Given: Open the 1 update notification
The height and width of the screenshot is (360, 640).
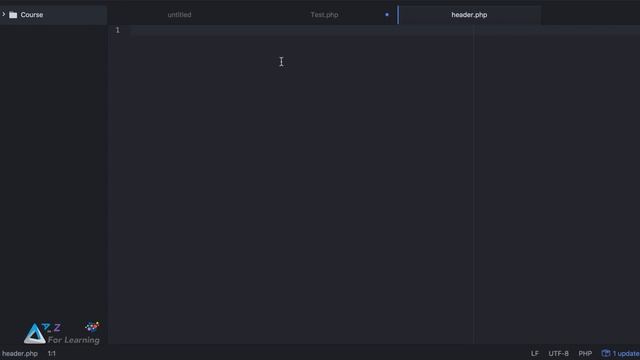Looking at the screenshot, I should (x=621, y=353).
